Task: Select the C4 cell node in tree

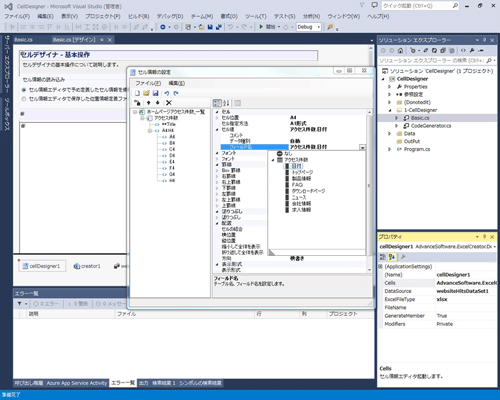Action: (x=172, y=149)
